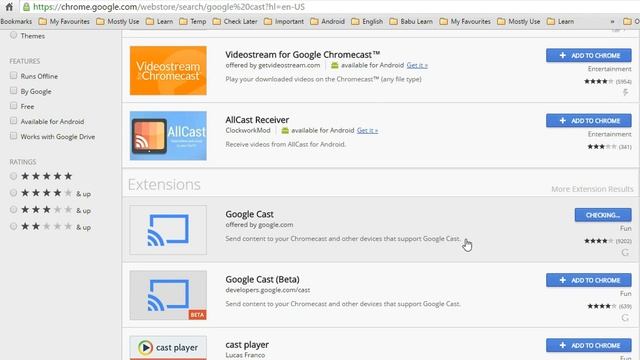
Task: Click the browser home icon
Action: point(9,7)
